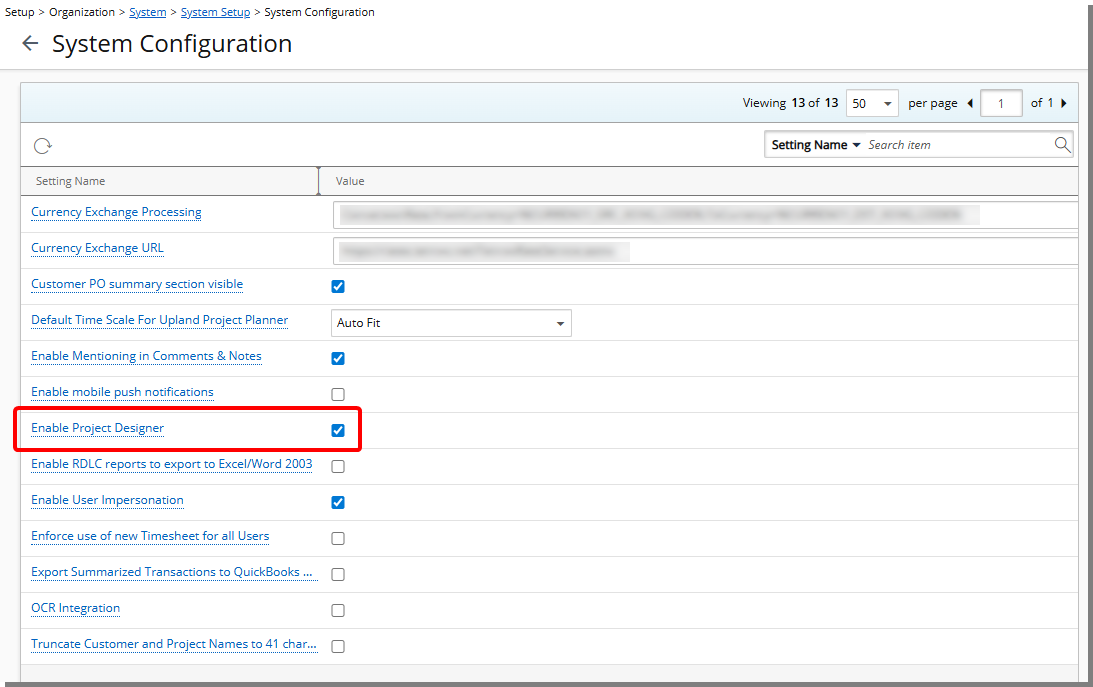The width and height of the screenshot is (1093, 687).
Task: Open the Enable Mentioning in Comments setting
Action: point(146,356)
